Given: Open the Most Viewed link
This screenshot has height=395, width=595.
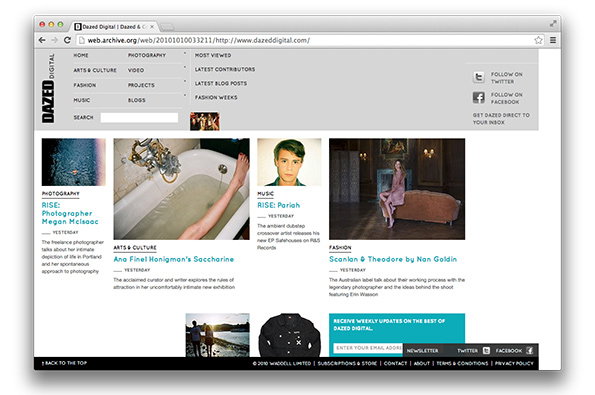Looking at the screenshot, I should [213, 55].
